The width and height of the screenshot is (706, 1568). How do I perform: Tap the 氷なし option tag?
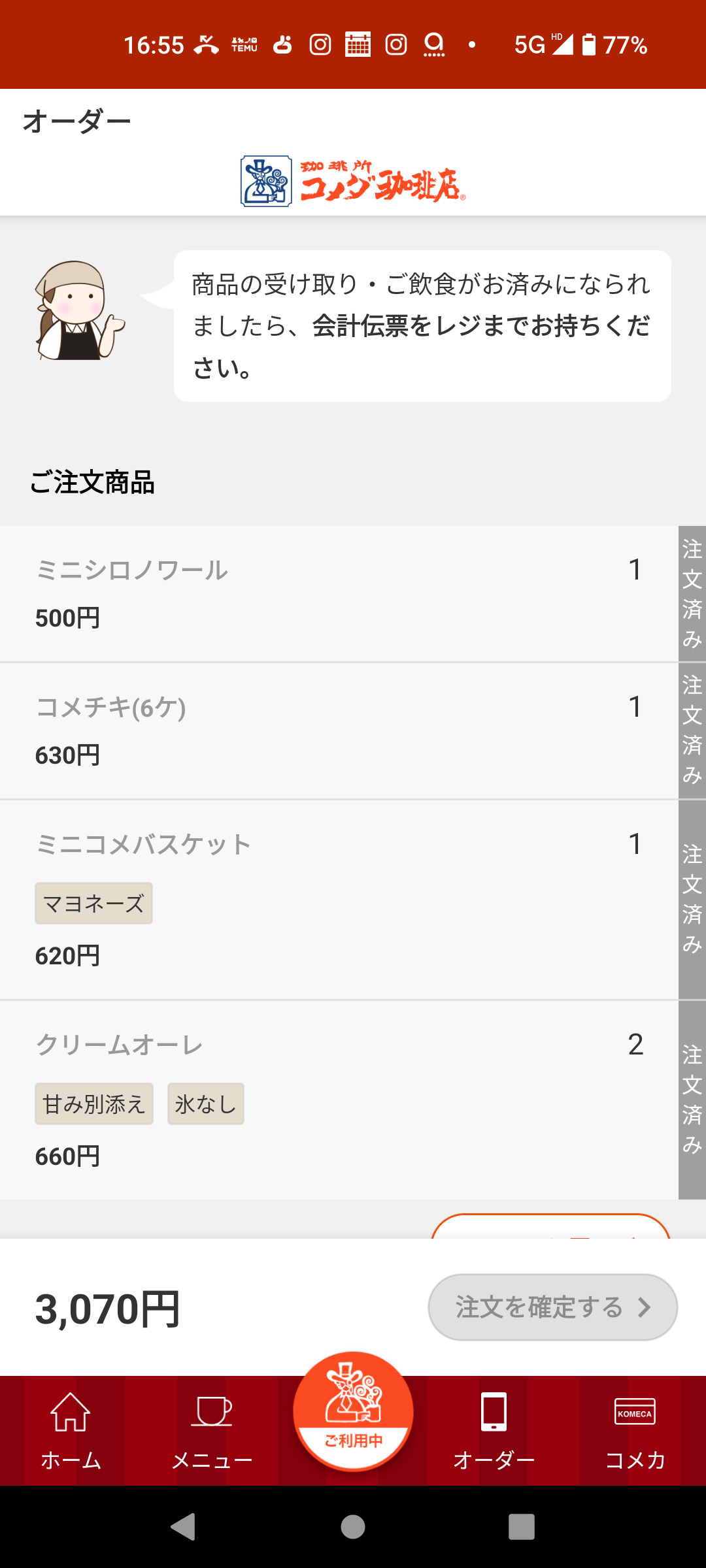click(205, 1104)
